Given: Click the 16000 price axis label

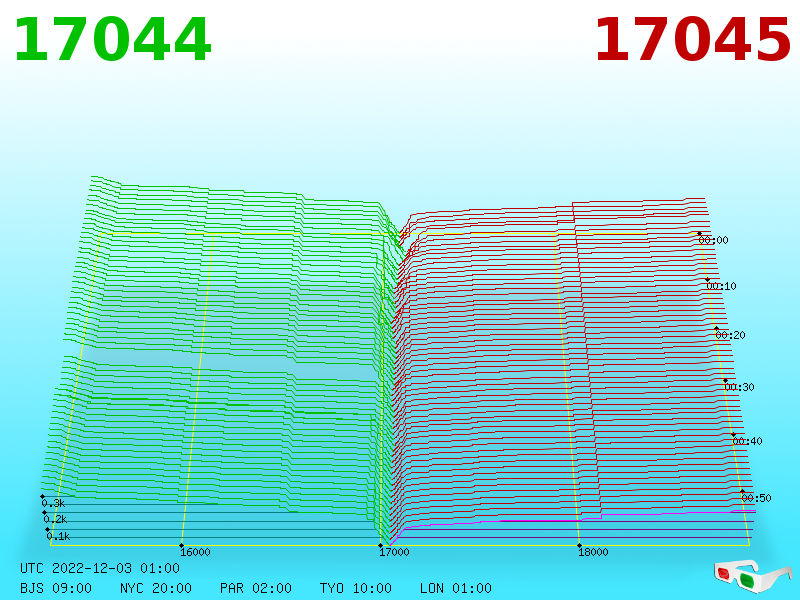Looking at the screenshot, I should (x=195, y=552).
